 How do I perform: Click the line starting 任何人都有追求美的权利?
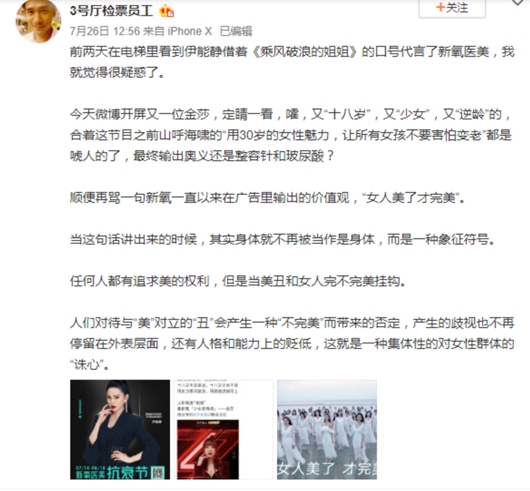pyautogui.click(x=238, y=281)
